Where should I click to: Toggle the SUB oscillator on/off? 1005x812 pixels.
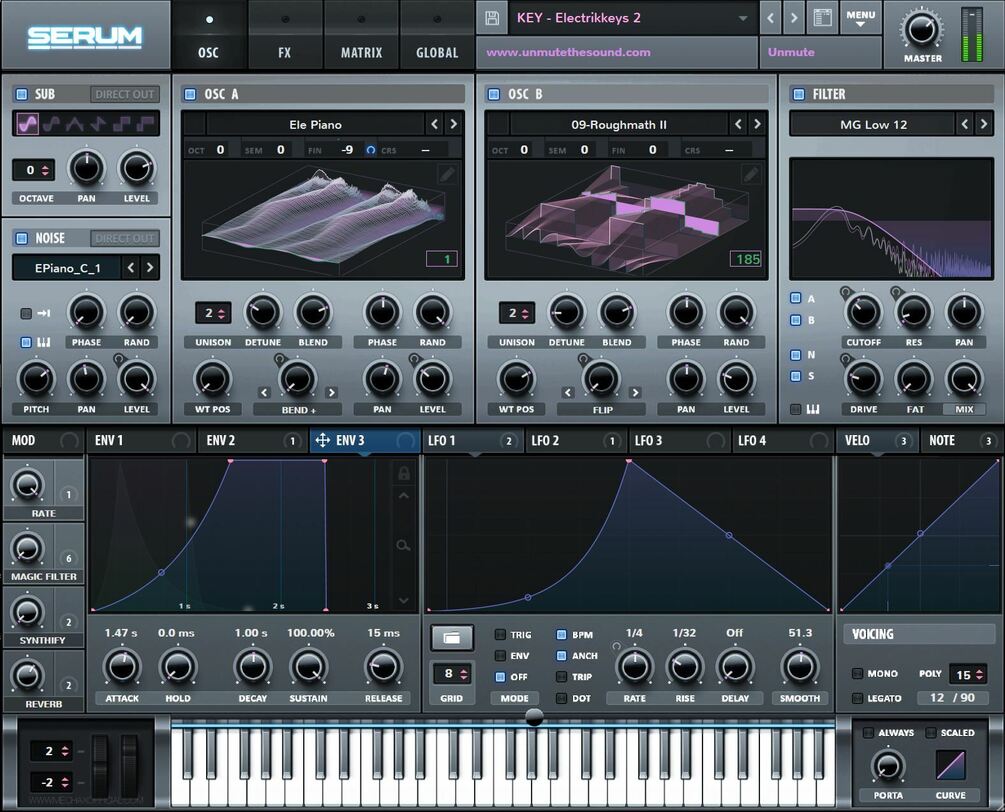pos(22,94)
